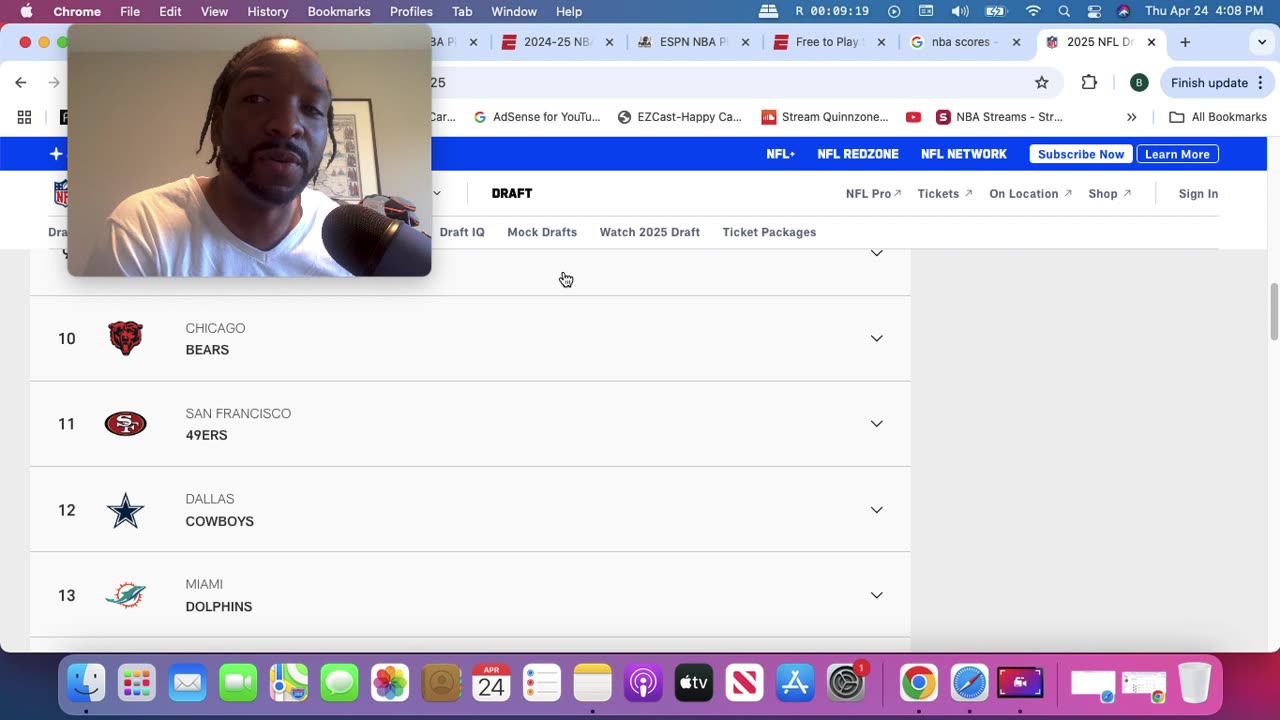The width and height of the screenshot is (1280, 720).
Task: Switch to the Free to Play tab
Action: pos(828,42)
